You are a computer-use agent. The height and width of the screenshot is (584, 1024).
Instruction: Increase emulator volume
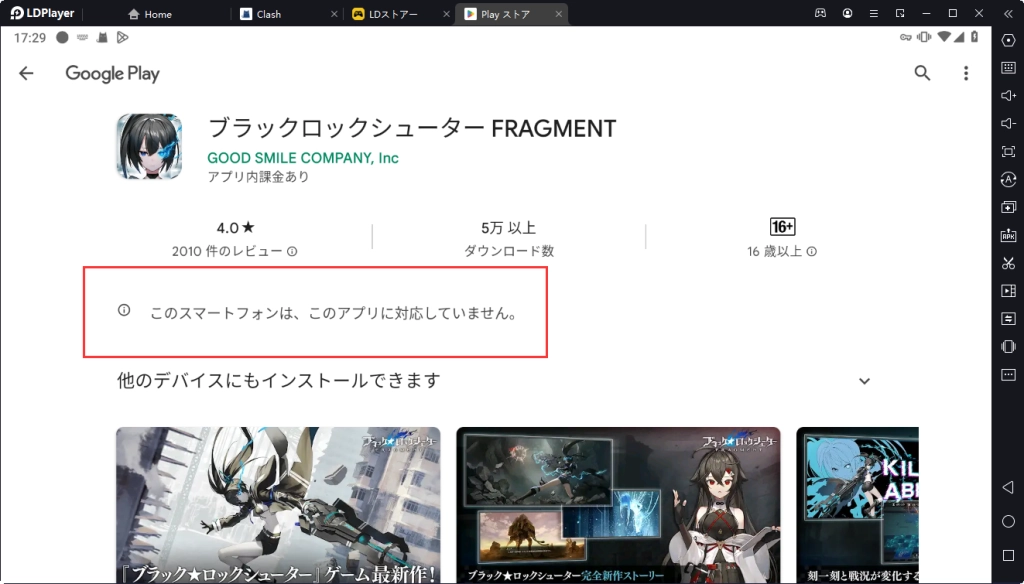tap(1008, 95)
